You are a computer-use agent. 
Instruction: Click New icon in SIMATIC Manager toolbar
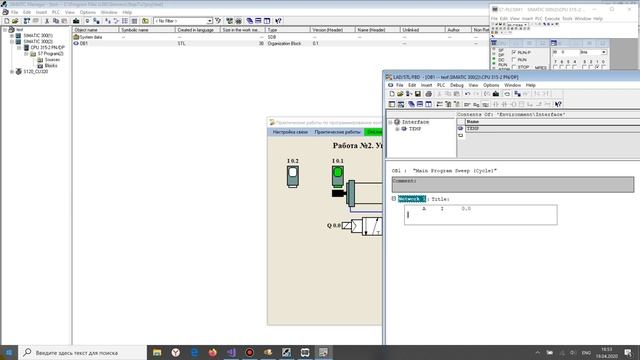pyautogui.click(x=7, y=21)
